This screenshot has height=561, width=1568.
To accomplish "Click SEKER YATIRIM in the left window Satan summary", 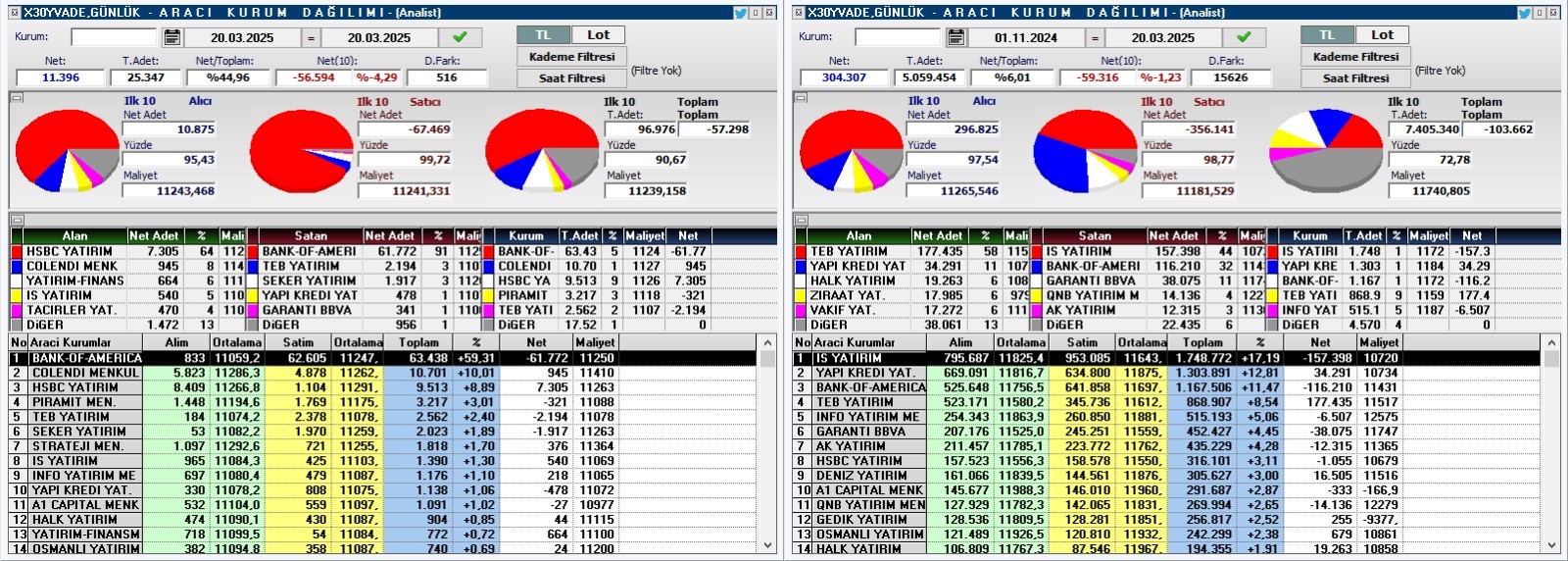I will 309,281.
